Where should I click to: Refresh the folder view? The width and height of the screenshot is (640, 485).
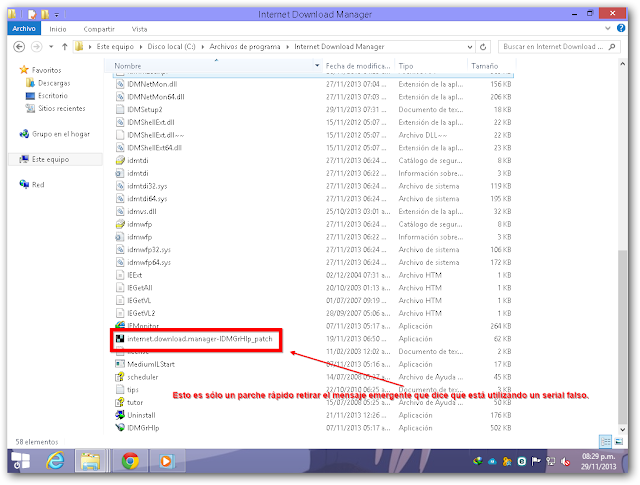pos(483,47)
